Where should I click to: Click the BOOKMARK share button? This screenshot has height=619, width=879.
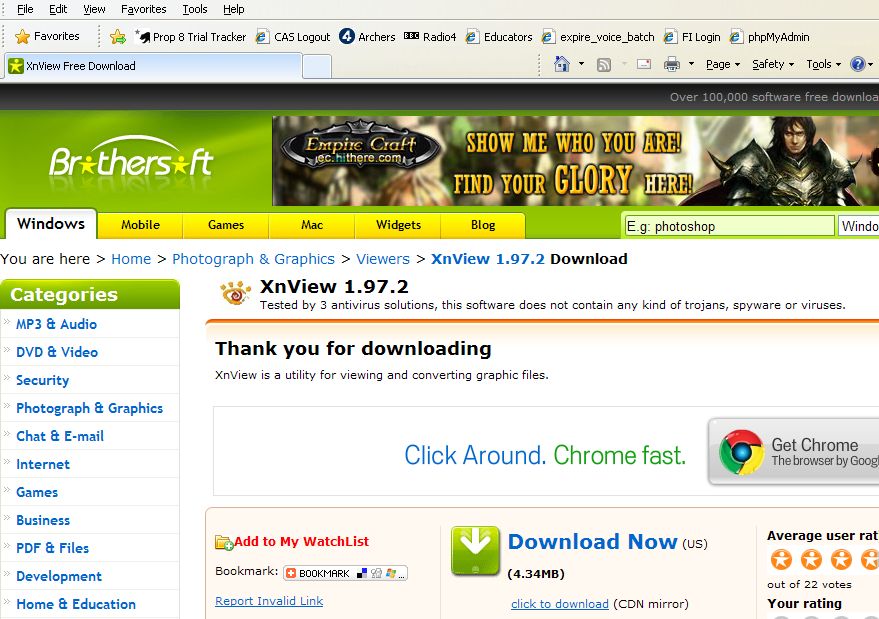coord(345,573)
